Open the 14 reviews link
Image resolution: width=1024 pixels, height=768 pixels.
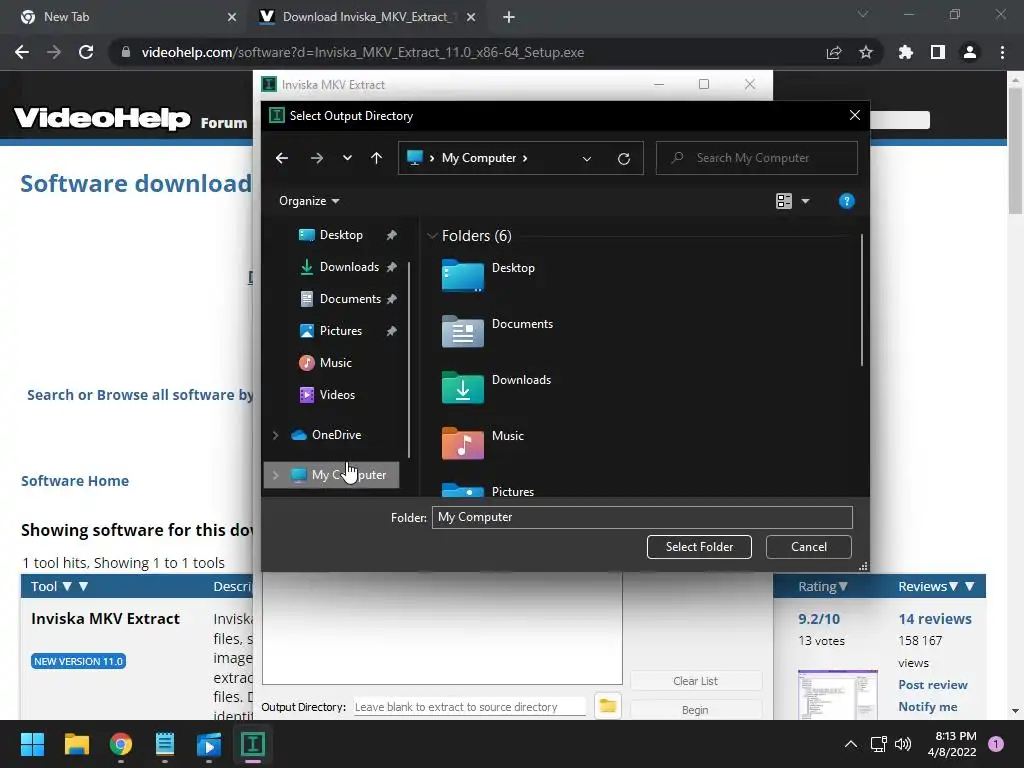[935, 619]
